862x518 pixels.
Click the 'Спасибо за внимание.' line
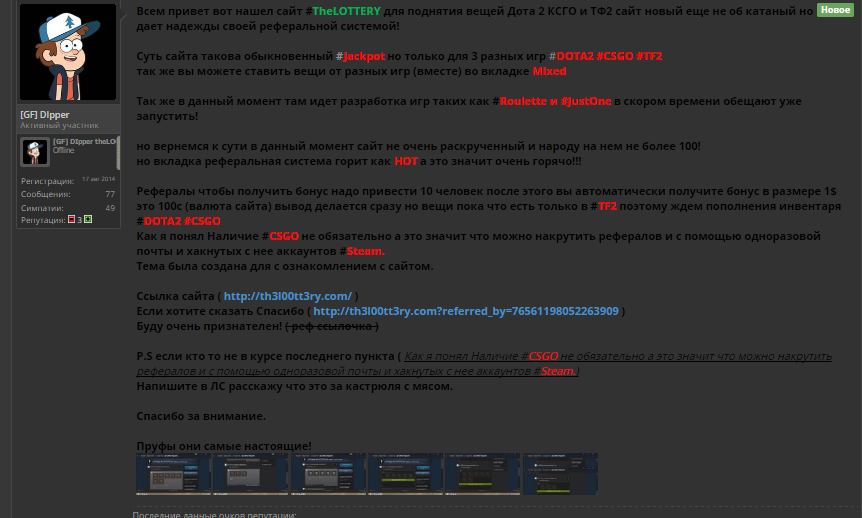tap(201, 416)
